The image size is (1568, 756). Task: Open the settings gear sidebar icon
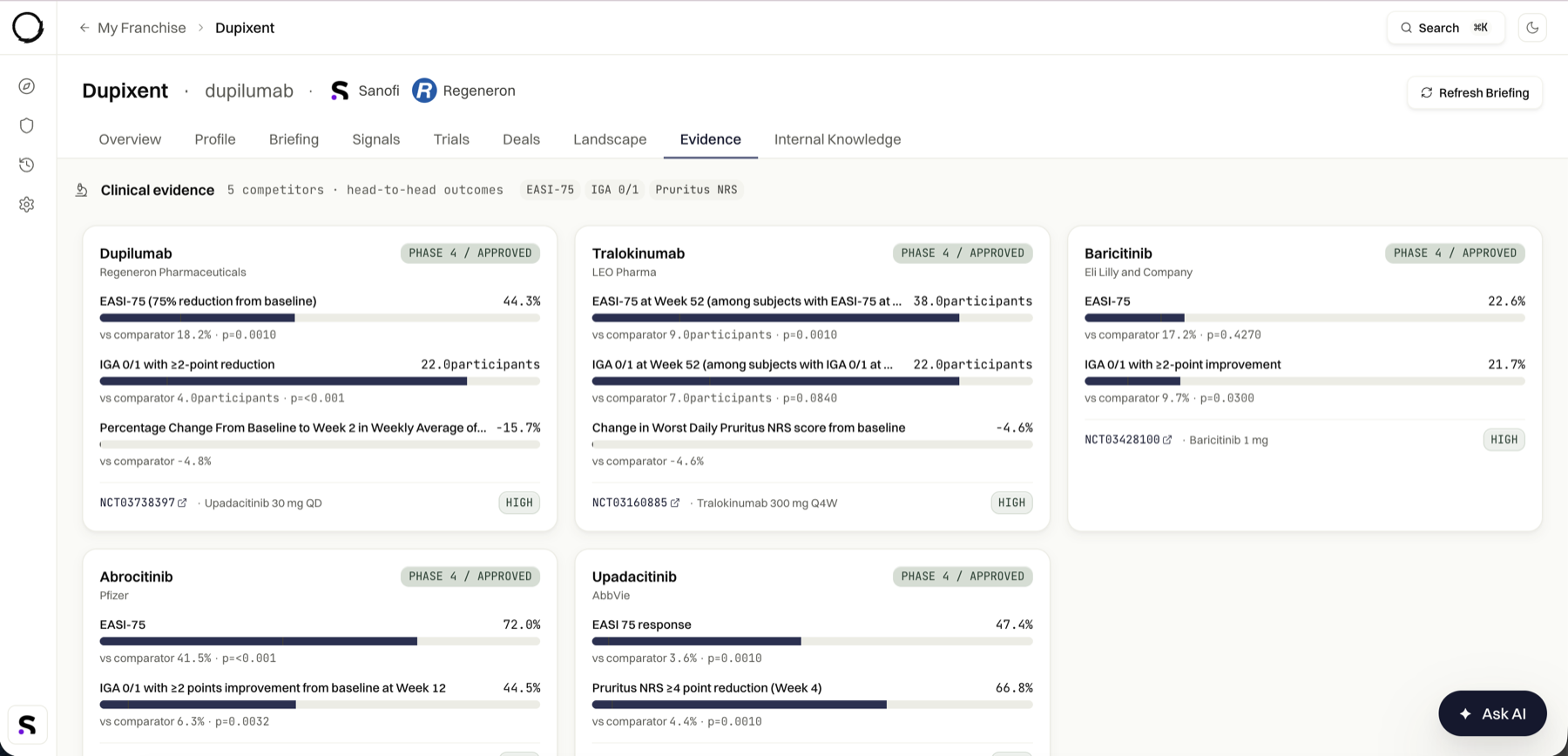click(x=27, y=205)
